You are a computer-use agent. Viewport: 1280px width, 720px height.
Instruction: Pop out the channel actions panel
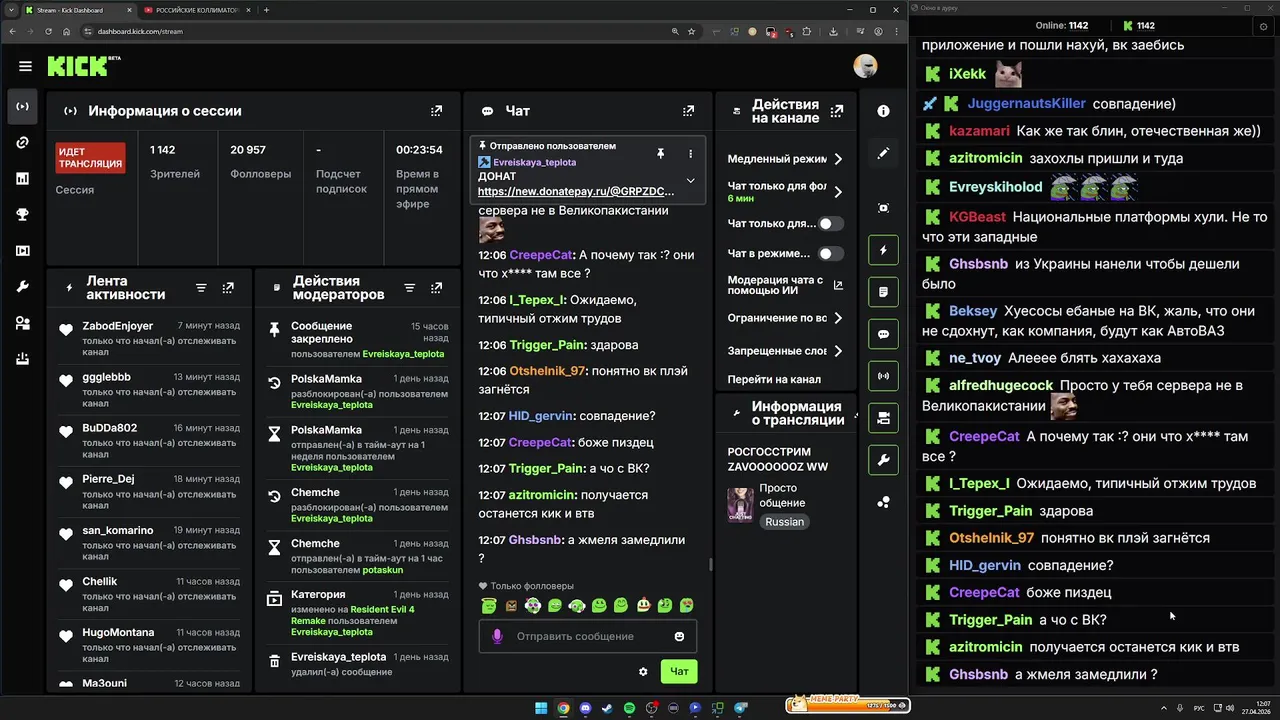(x=835, y=111)
